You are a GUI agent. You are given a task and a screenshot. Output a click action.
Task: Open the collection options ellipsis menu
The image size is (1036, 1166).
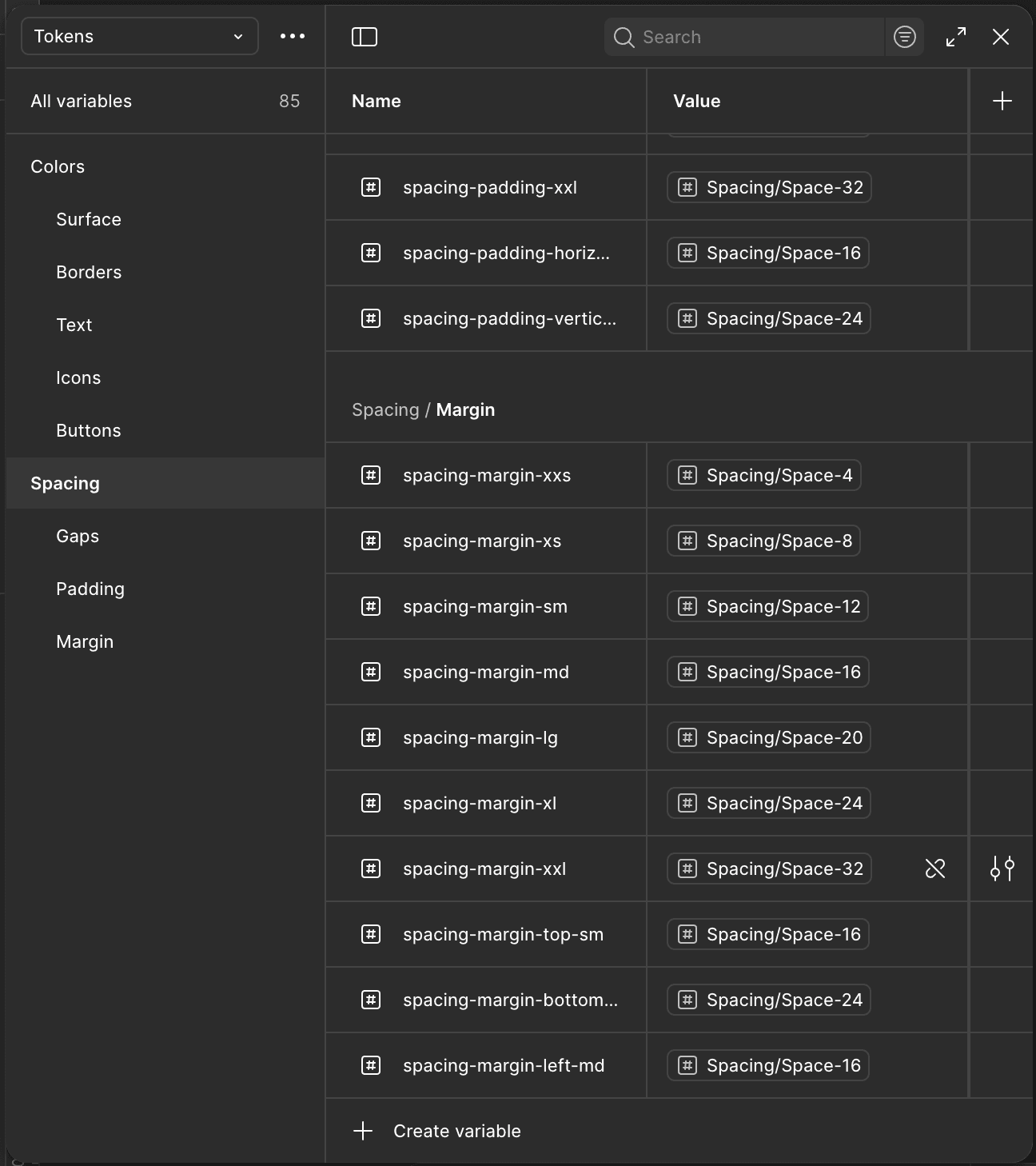point(293,36)
